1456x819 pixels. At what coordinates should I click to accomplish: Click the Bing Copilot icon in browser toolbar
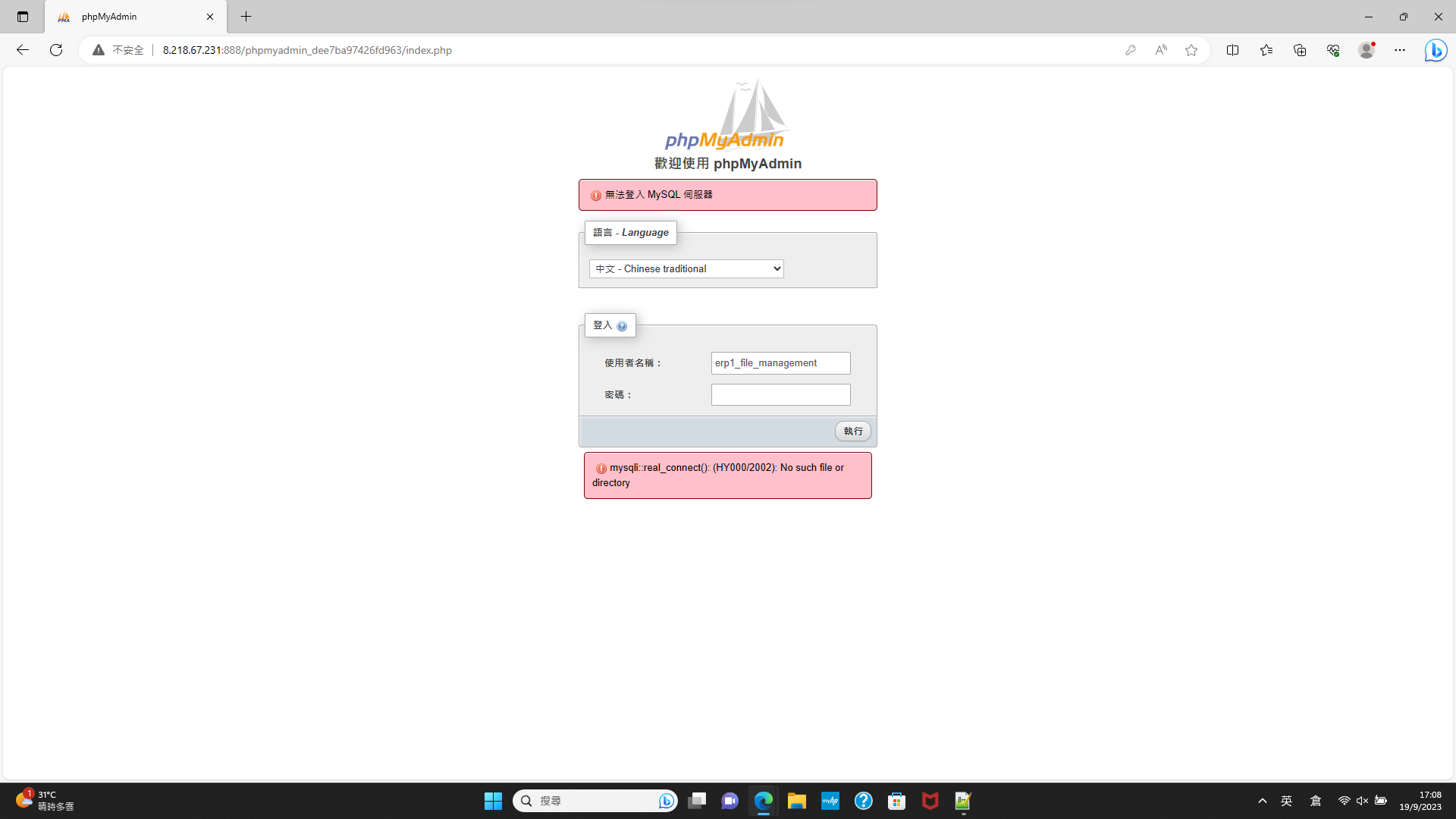click(x=1436, y=50)
